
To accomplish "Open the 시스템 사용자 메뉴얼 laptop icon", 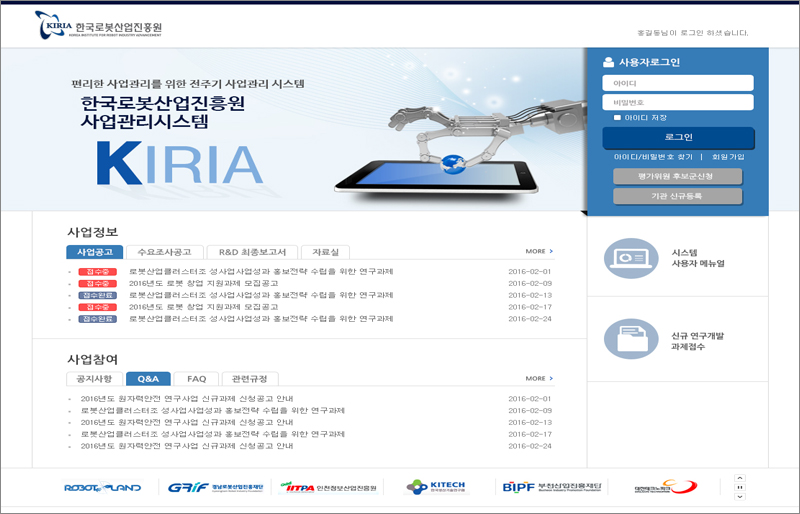I will point(631,258).
